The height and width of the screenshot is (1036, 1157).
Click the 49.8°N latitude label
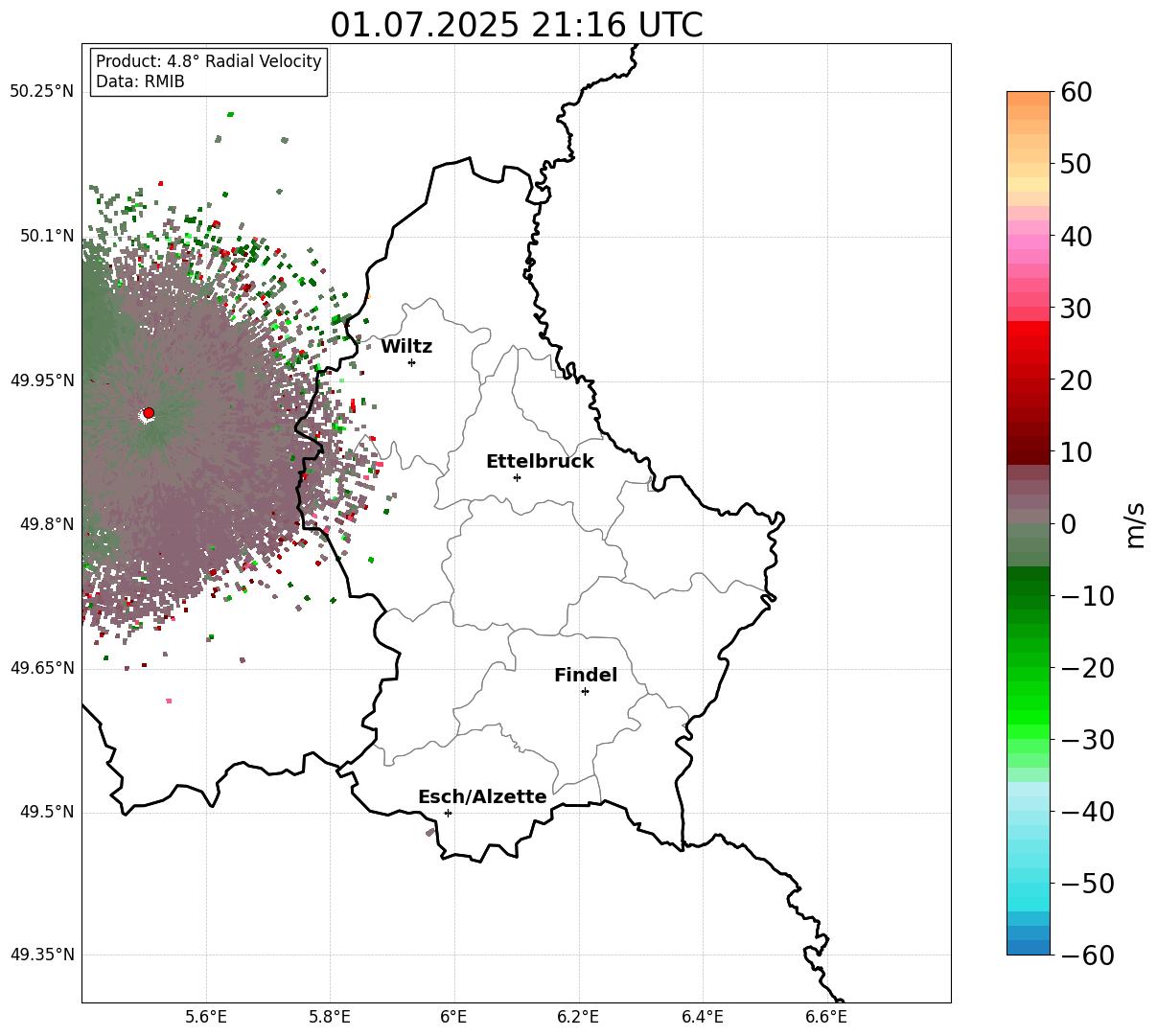pyautogui.click(x=47, y=524)
